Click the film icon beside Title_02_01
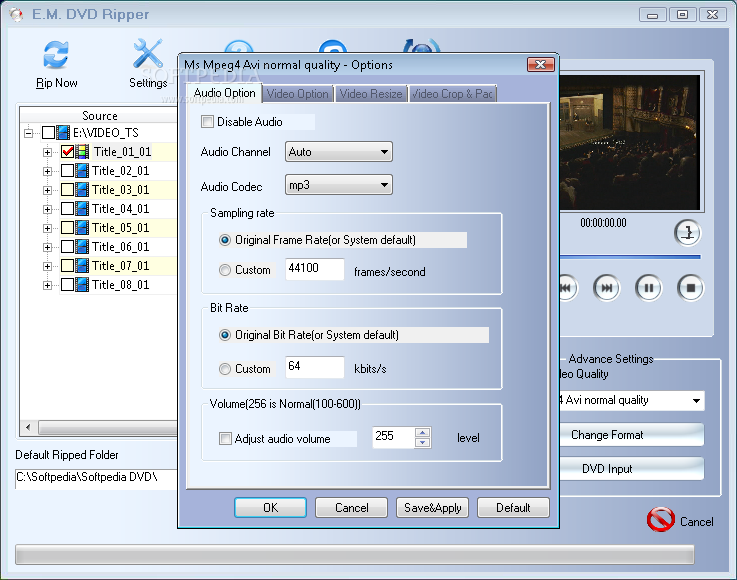This screenshot has height=580, width=737. pyautogui.click(x=82, y=171)
